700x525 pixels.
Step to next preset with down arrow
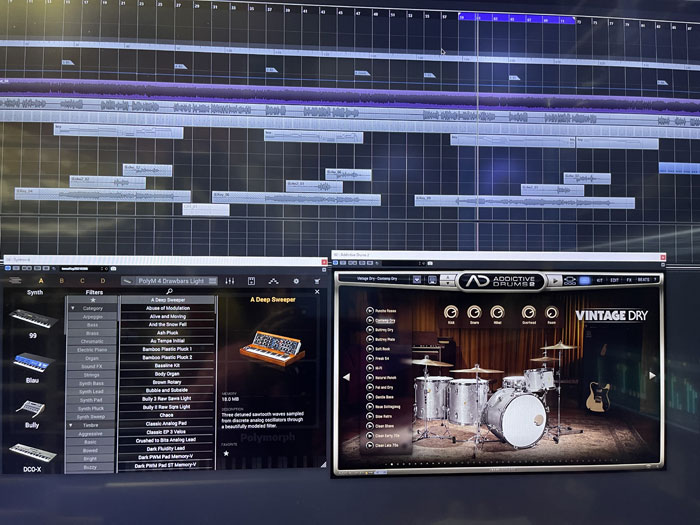click(x=448, y=283)
